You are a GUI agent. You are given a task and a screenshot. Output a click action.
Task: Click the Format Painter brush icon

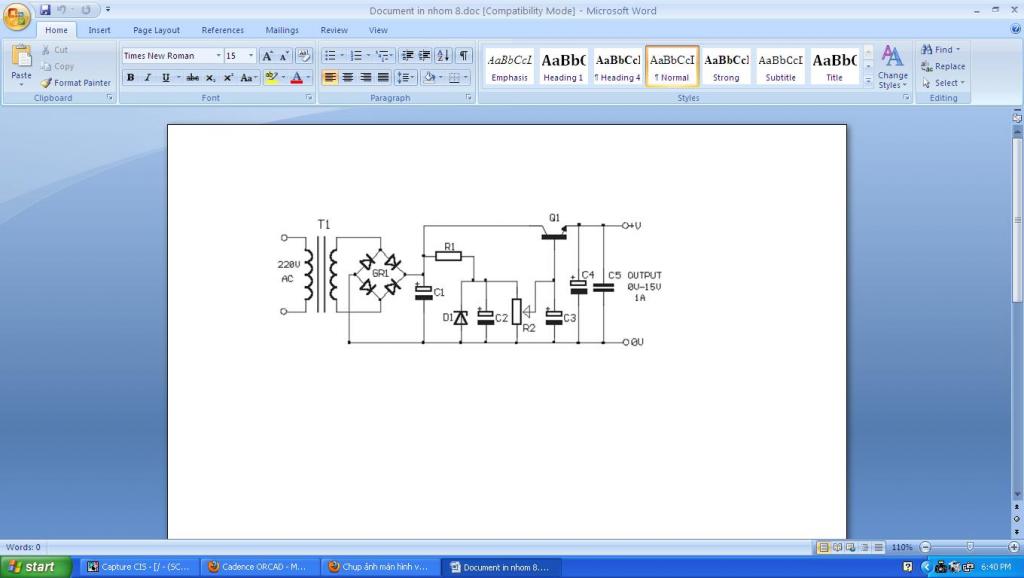click(x=46, y=83)
